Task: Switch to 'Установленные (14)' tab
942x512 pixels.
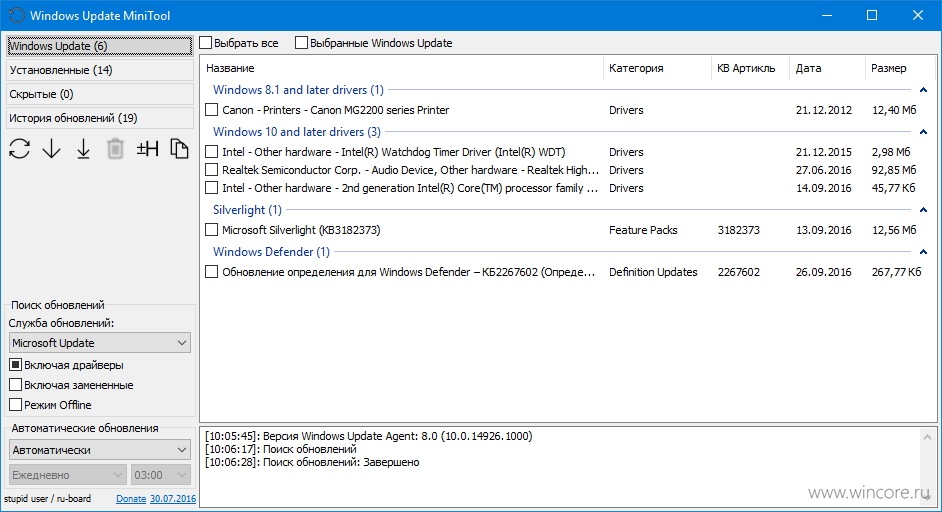Action: tap(100, 70)
